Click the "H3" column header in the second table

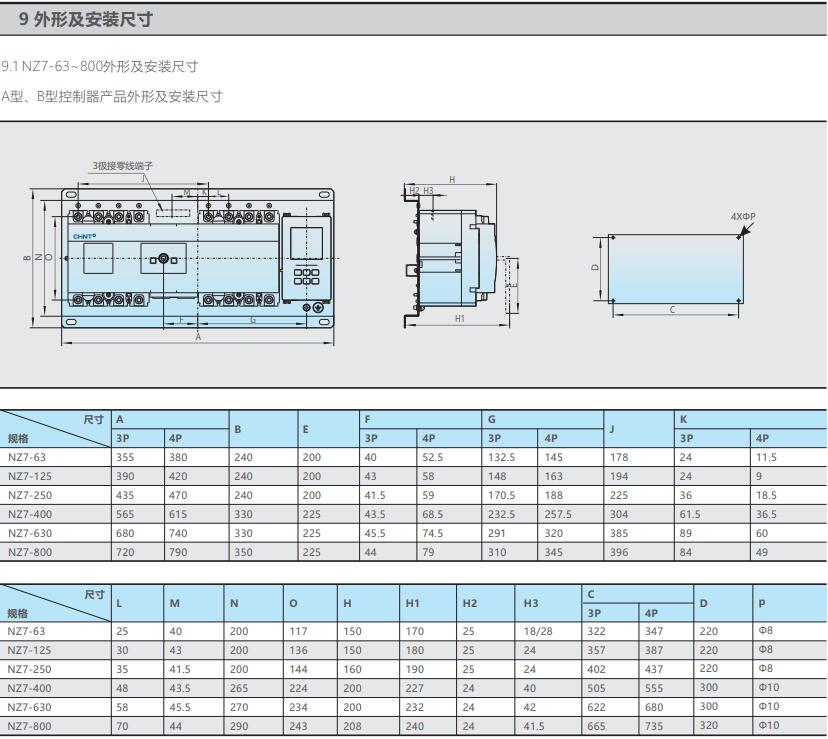tap(531, 603)
